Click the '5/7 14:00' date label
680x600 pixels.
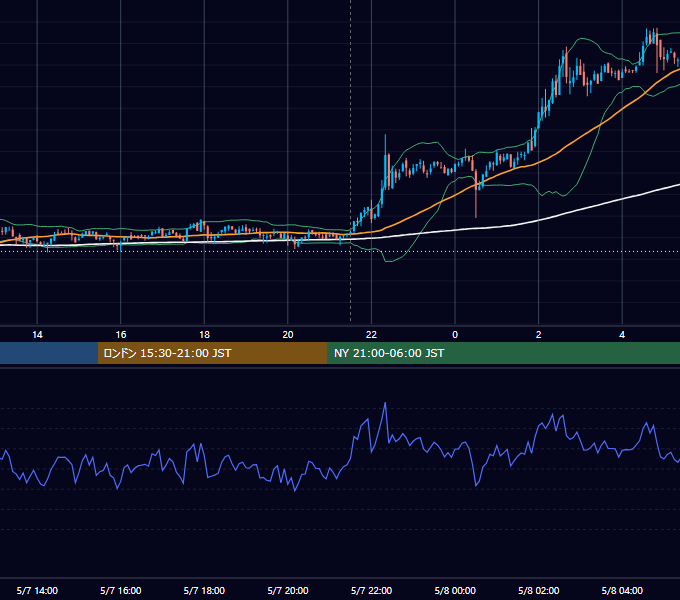click(37, 590)
